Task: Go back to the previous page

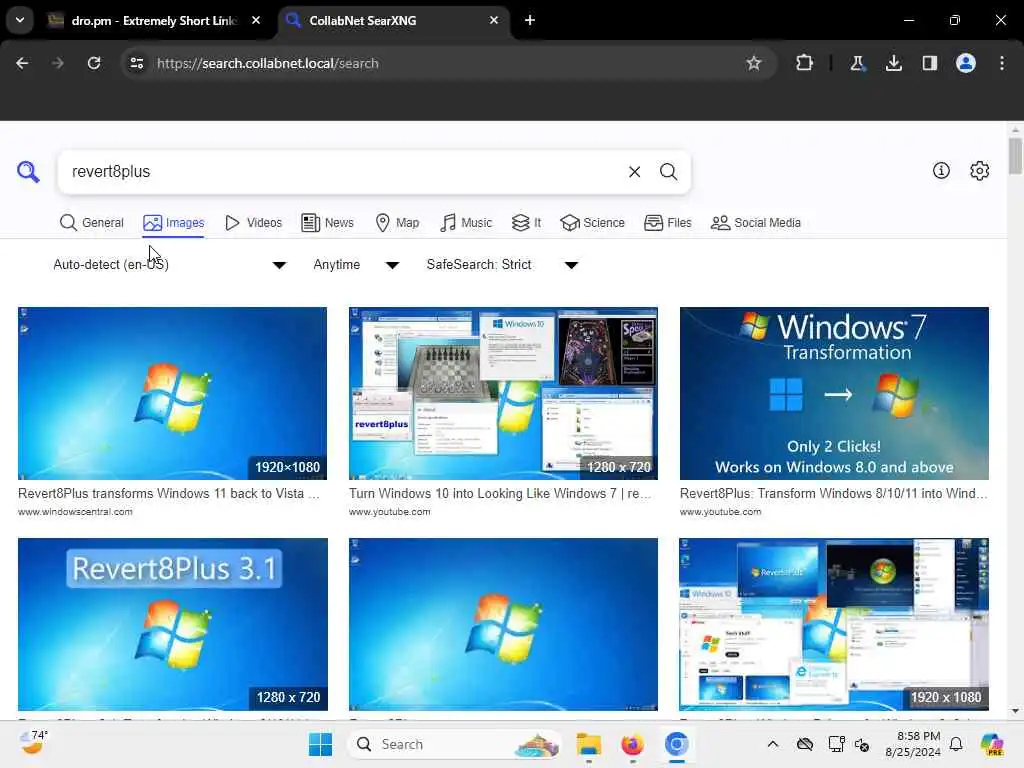Action: point(22,63)
